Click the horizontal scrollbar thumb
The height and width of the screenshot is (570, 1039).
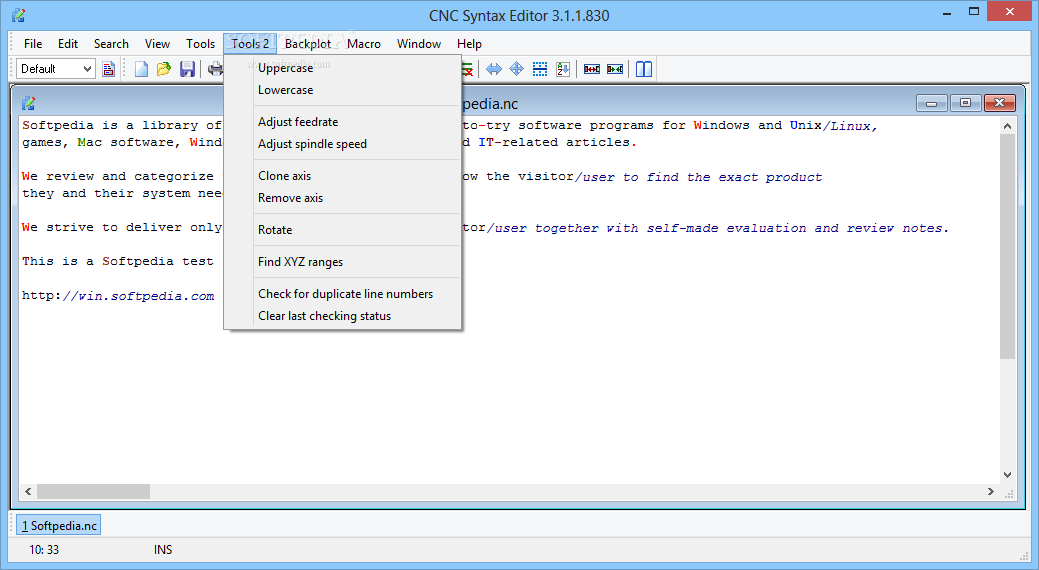click(93, 492)
